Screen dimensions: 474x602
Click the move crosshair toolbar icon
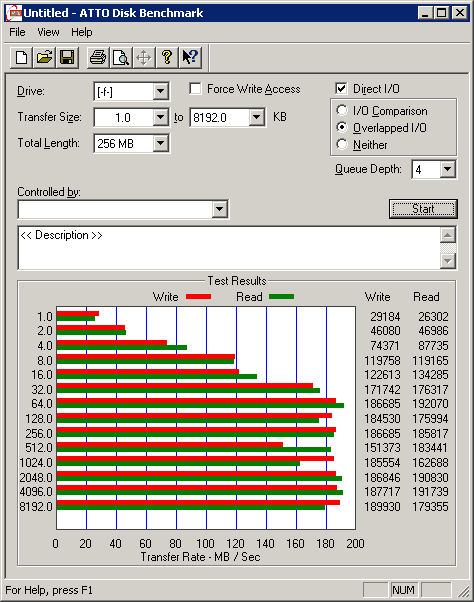click(x=144, y=58)
